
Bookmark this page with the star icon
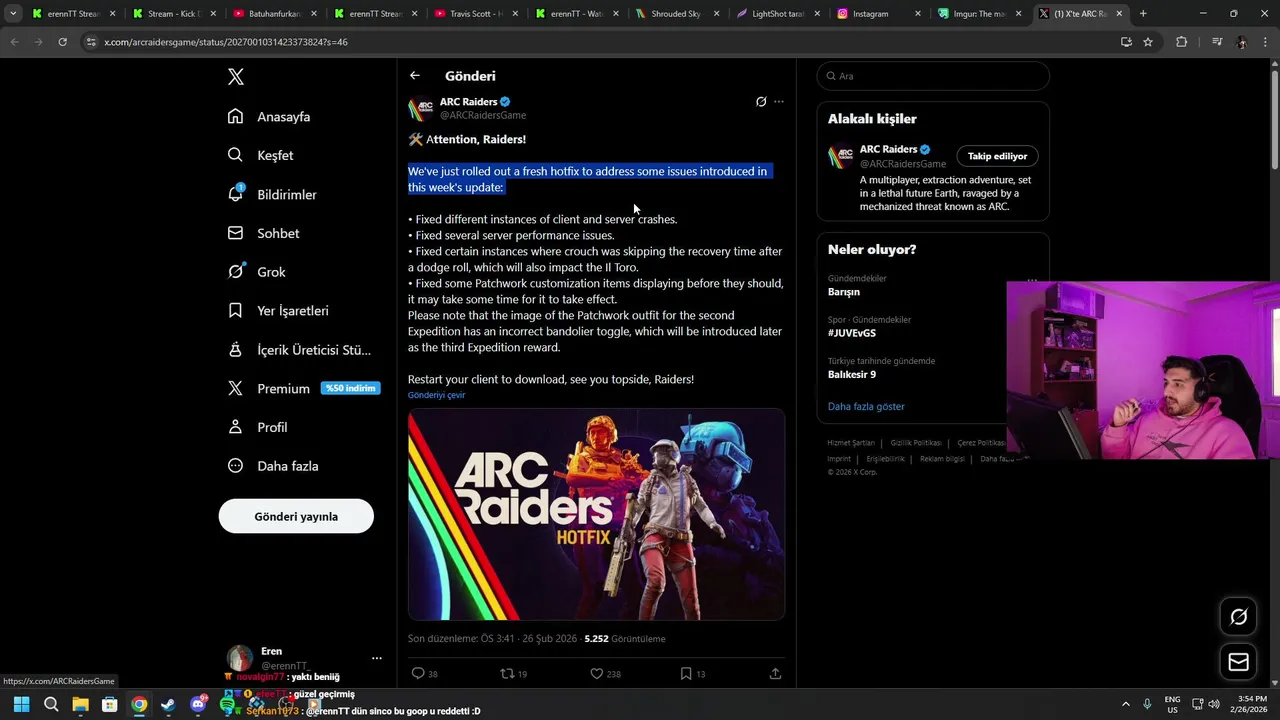[1148, 42]
